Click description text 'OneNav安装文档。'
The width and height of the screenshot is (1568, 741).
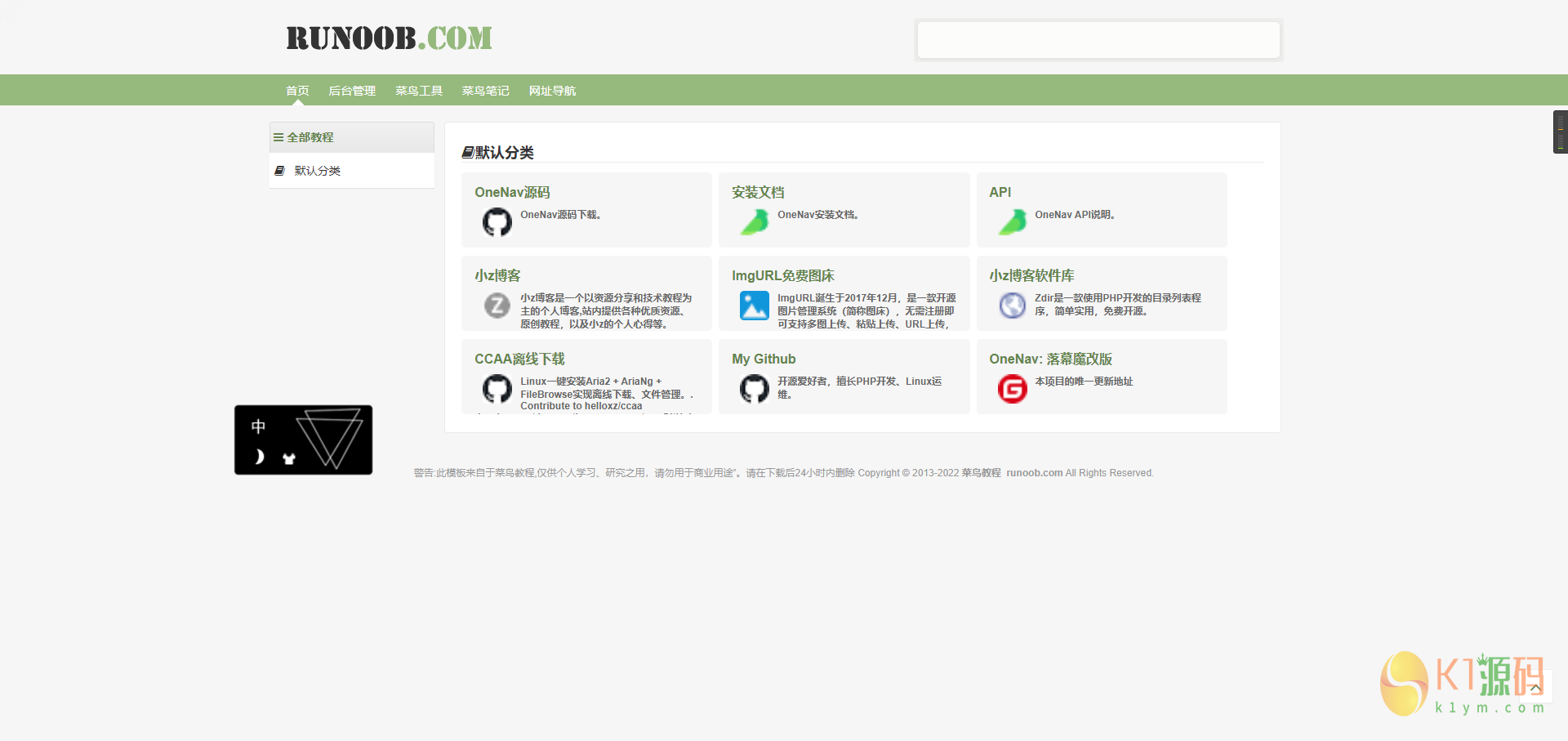[818, 215]
